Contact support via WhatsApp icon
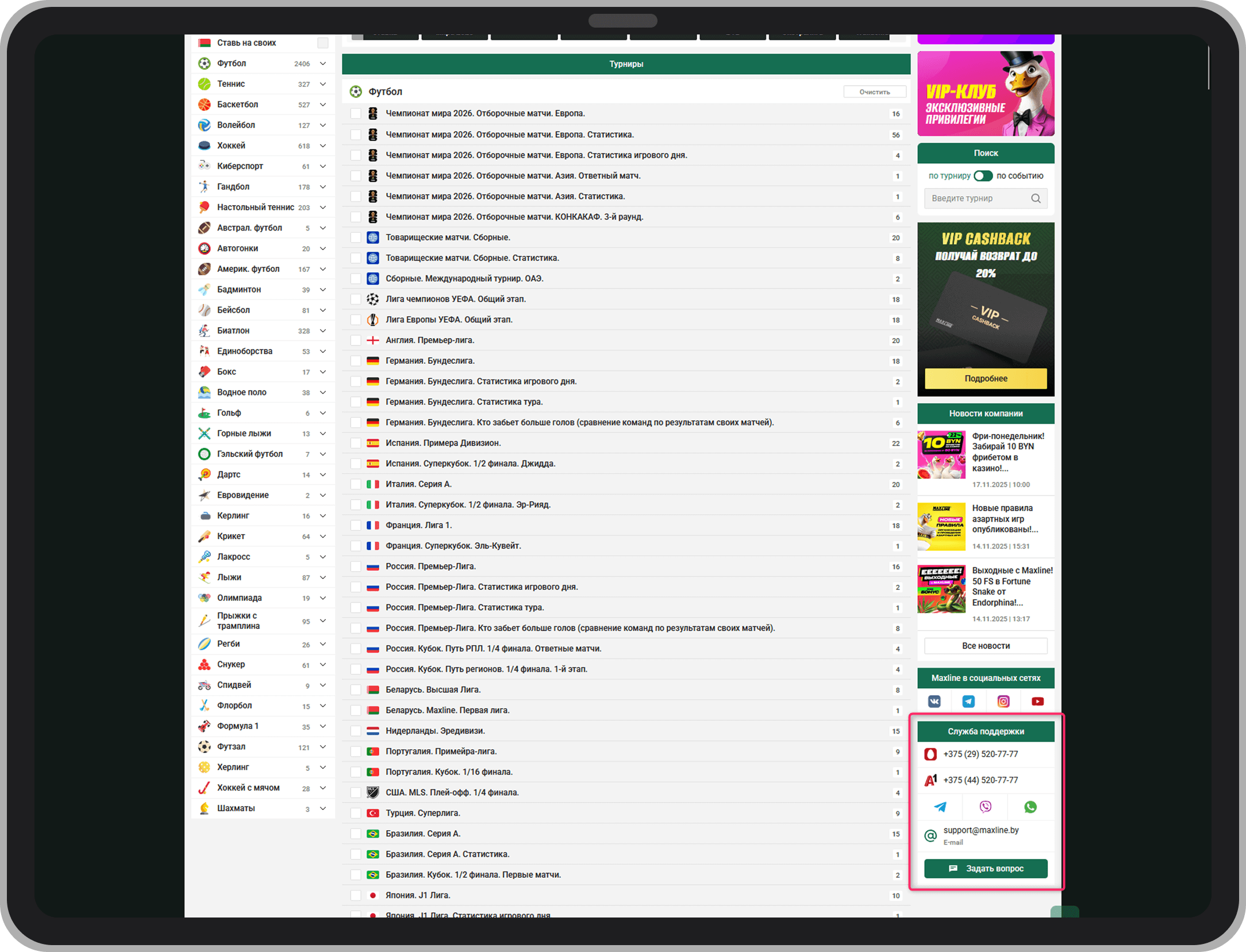 (x=1030, y=807)
